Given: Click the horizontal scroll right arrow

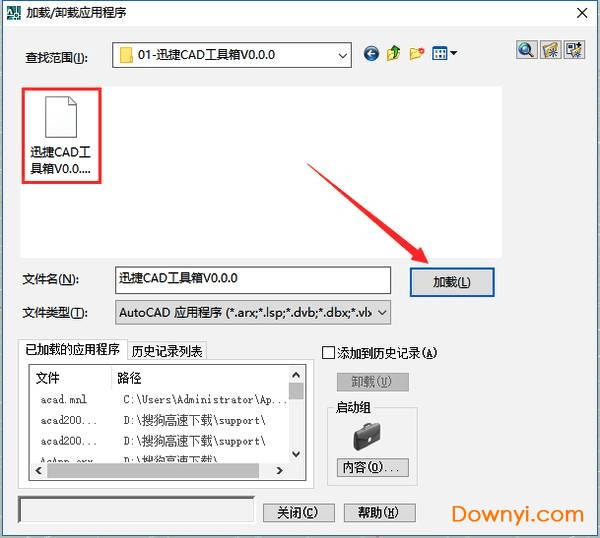Looking at the screenshot, I should tap(280, 470).
